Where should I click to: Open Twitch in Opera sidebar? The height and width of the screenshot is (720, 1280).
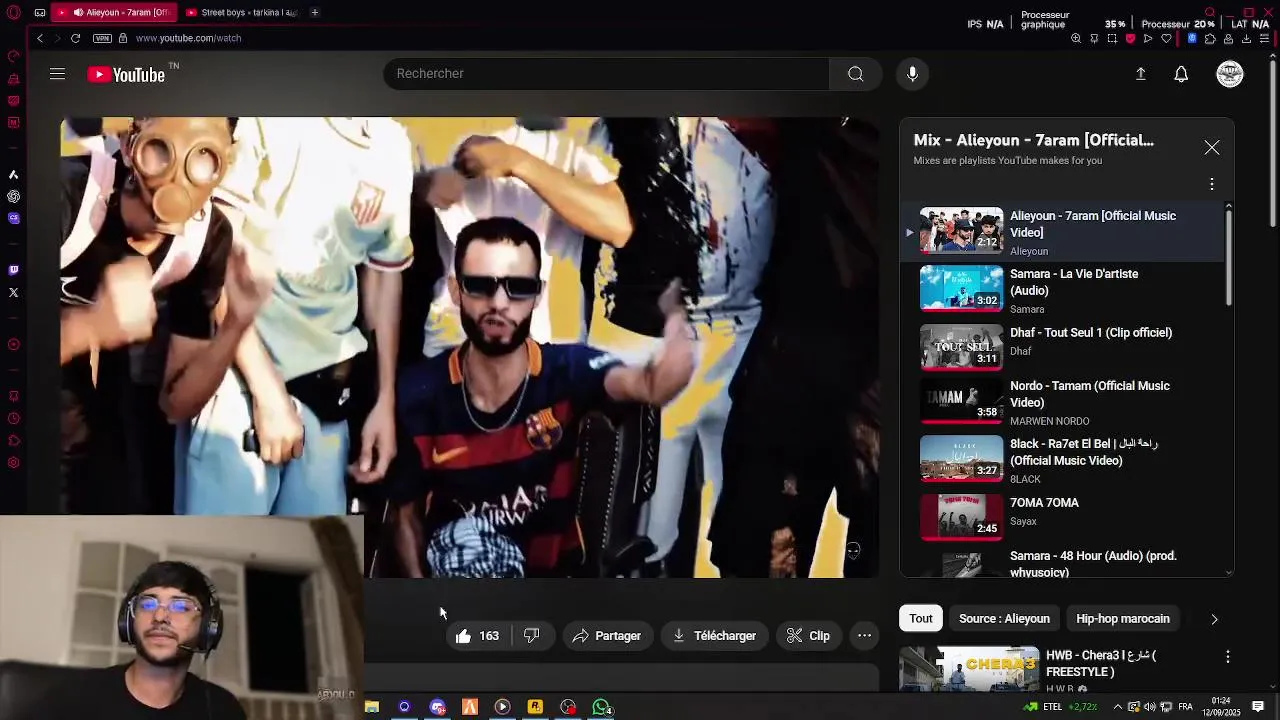pyautogui.click(x=13, y=270)
